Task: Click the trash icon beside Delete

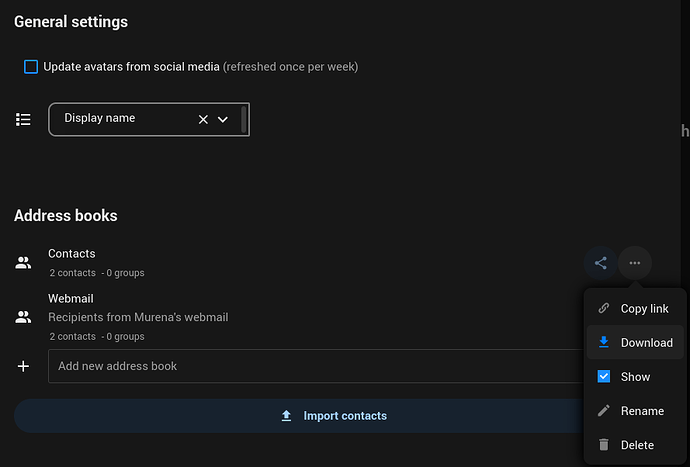Action: (604, 445)
